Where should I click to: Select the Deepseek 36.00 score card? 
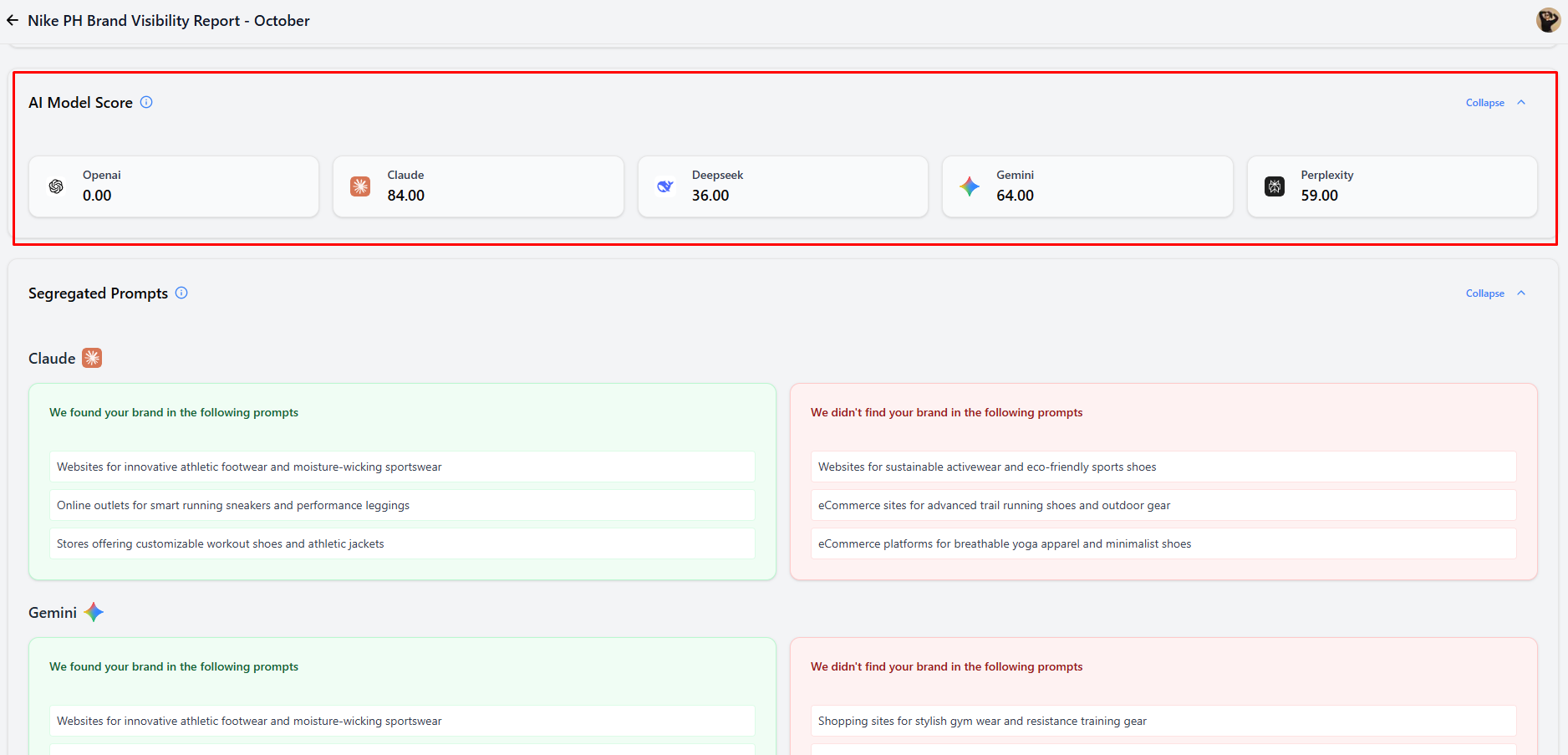coord(782,186)
